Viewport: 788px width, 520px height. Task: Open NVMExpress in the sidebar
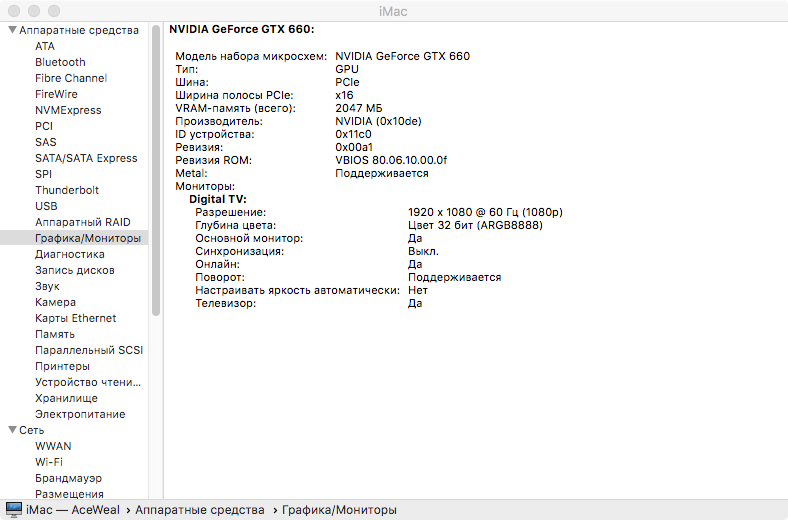68,111
